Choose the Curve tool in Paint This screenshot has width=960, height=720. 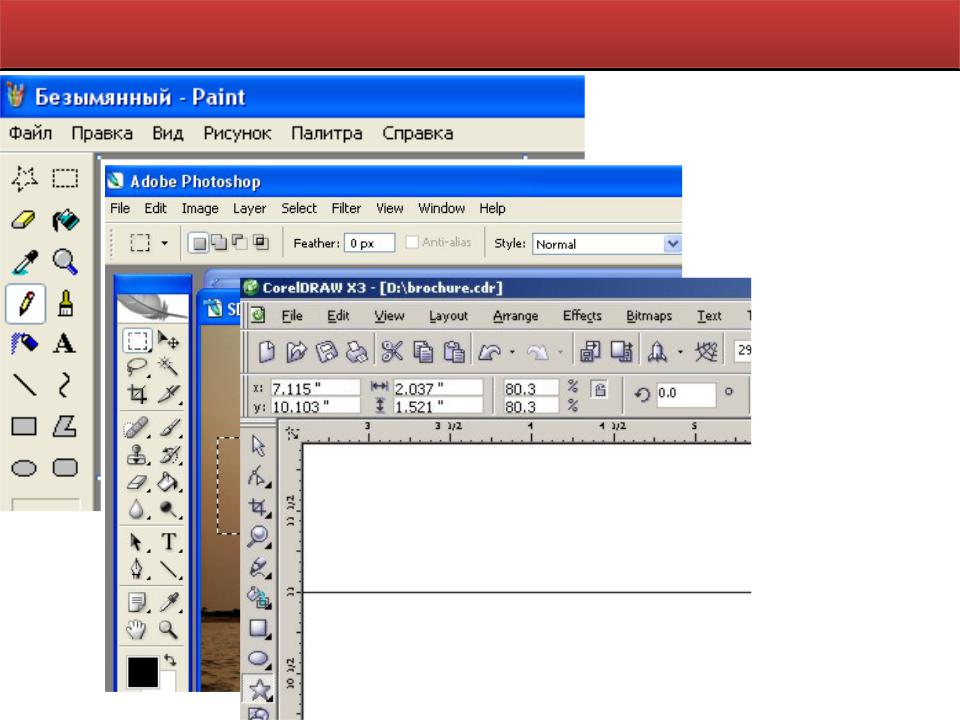(x=65, y=385)
